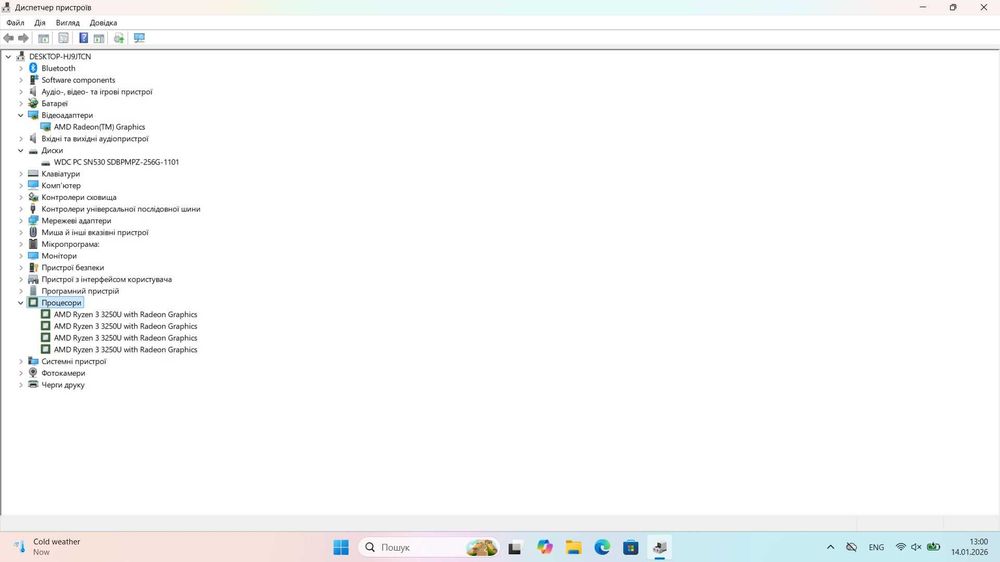This screenshot has width=1000, height=562.
Task: Click the Фотокамери camera icon
Action: (x=33, y=373)
